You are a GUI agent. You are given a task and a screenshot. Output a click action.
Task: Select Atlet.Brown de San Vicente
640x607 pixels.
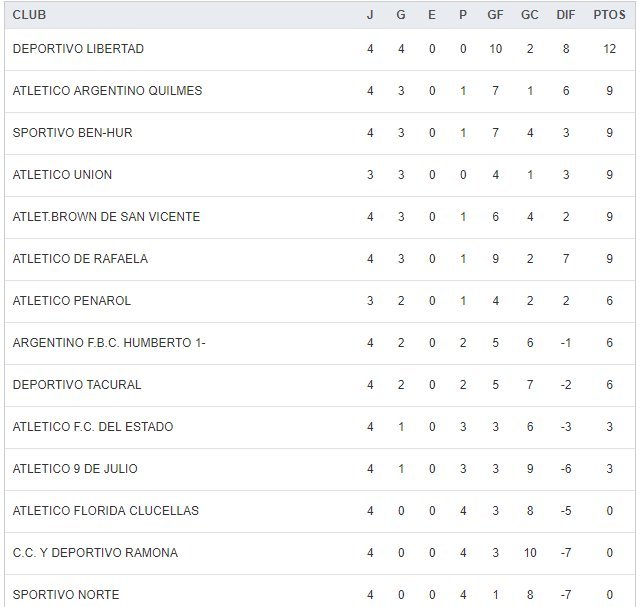tap(107, 217)
